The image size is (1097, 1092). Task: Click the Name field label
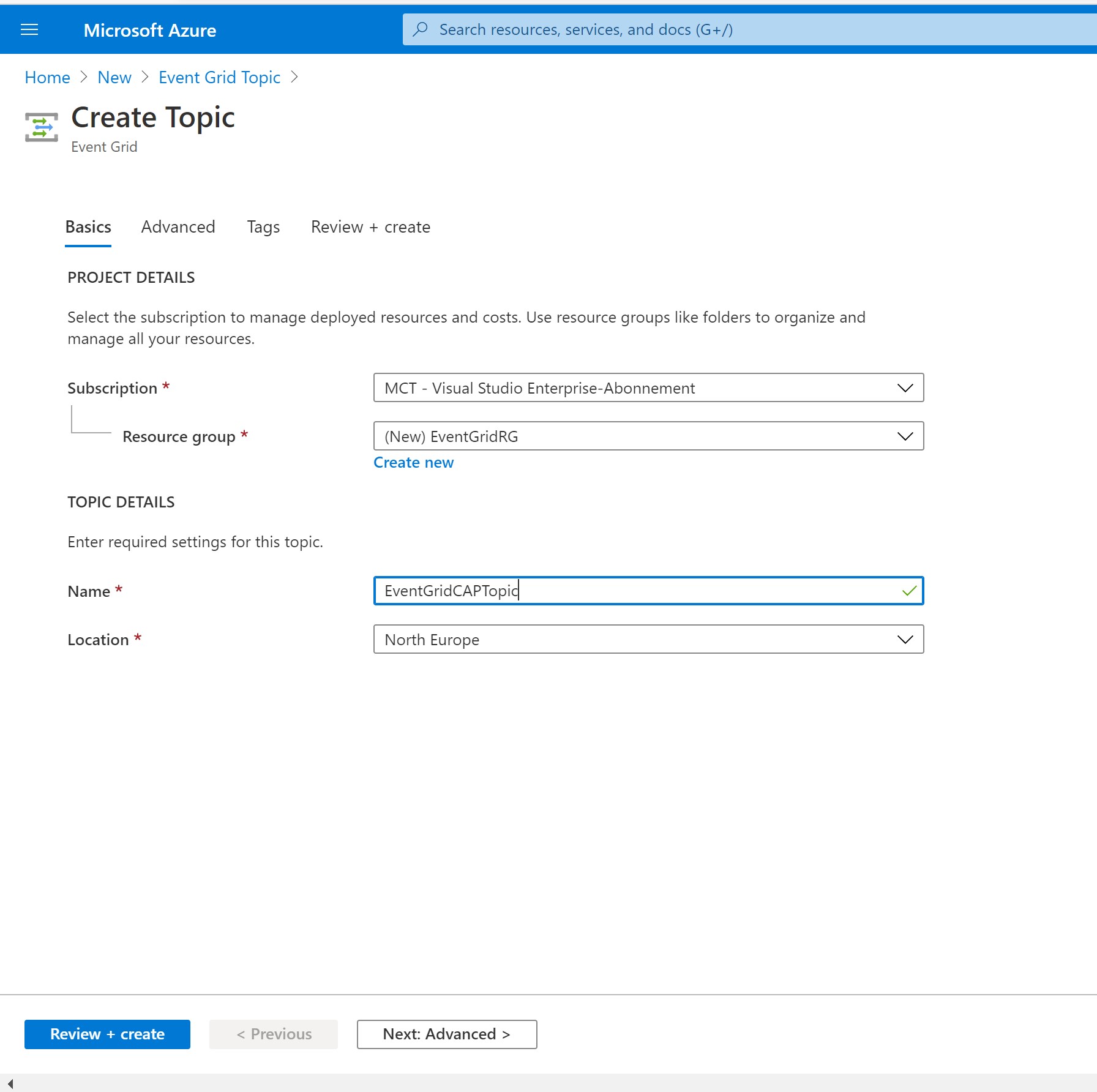pyautogui.click(x=89, y=592)
